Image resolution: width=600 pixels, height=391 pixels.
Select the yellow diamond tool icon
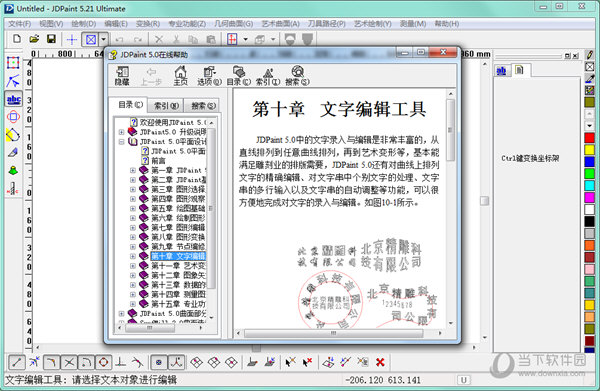[13, 135]
